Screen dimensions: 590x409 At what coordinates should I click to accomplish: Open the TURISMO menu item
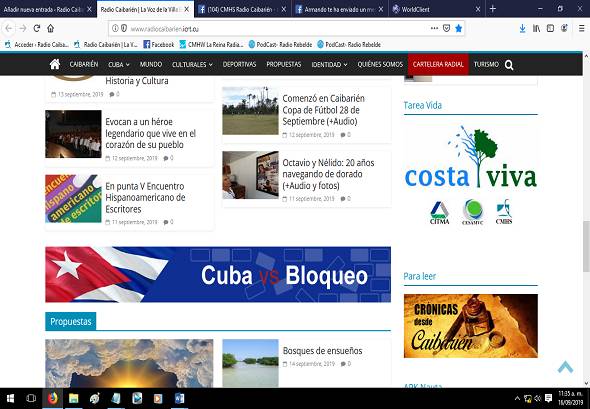click(x=486, y=64)
